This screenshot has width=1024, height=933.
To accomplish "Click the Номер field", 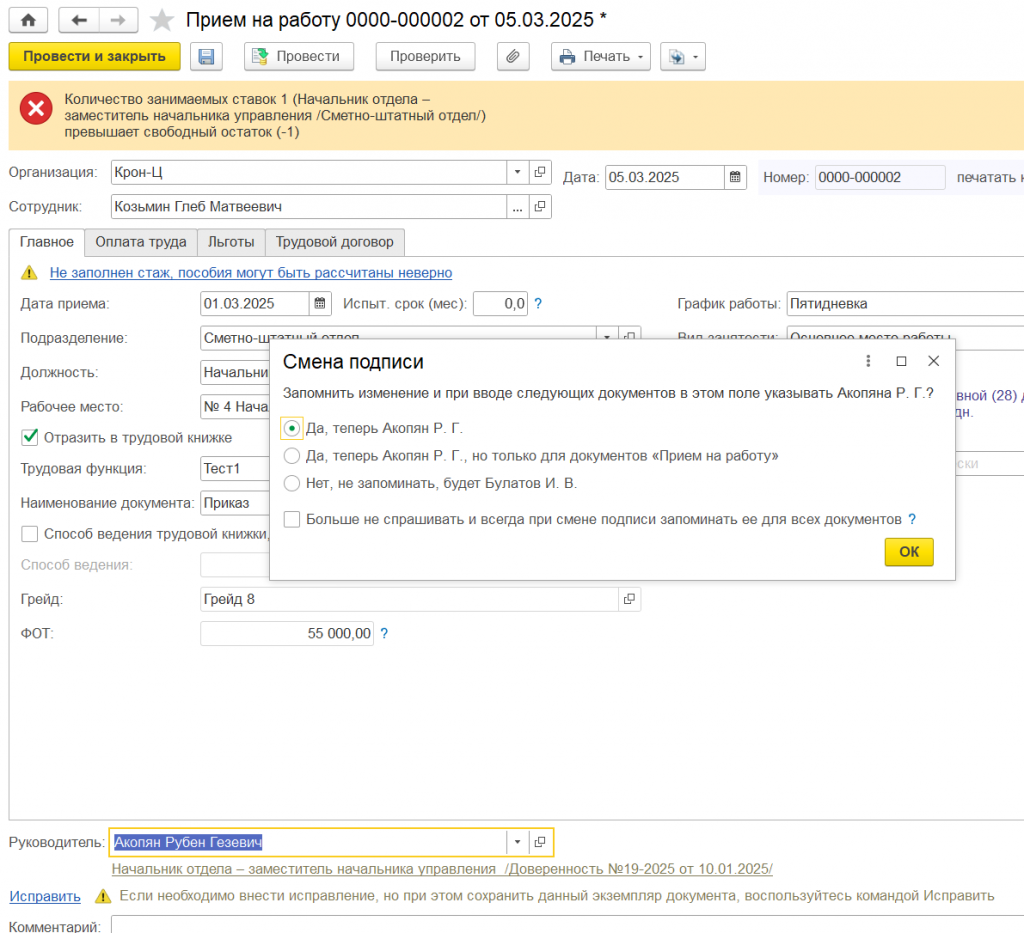I will coord(880,177).
